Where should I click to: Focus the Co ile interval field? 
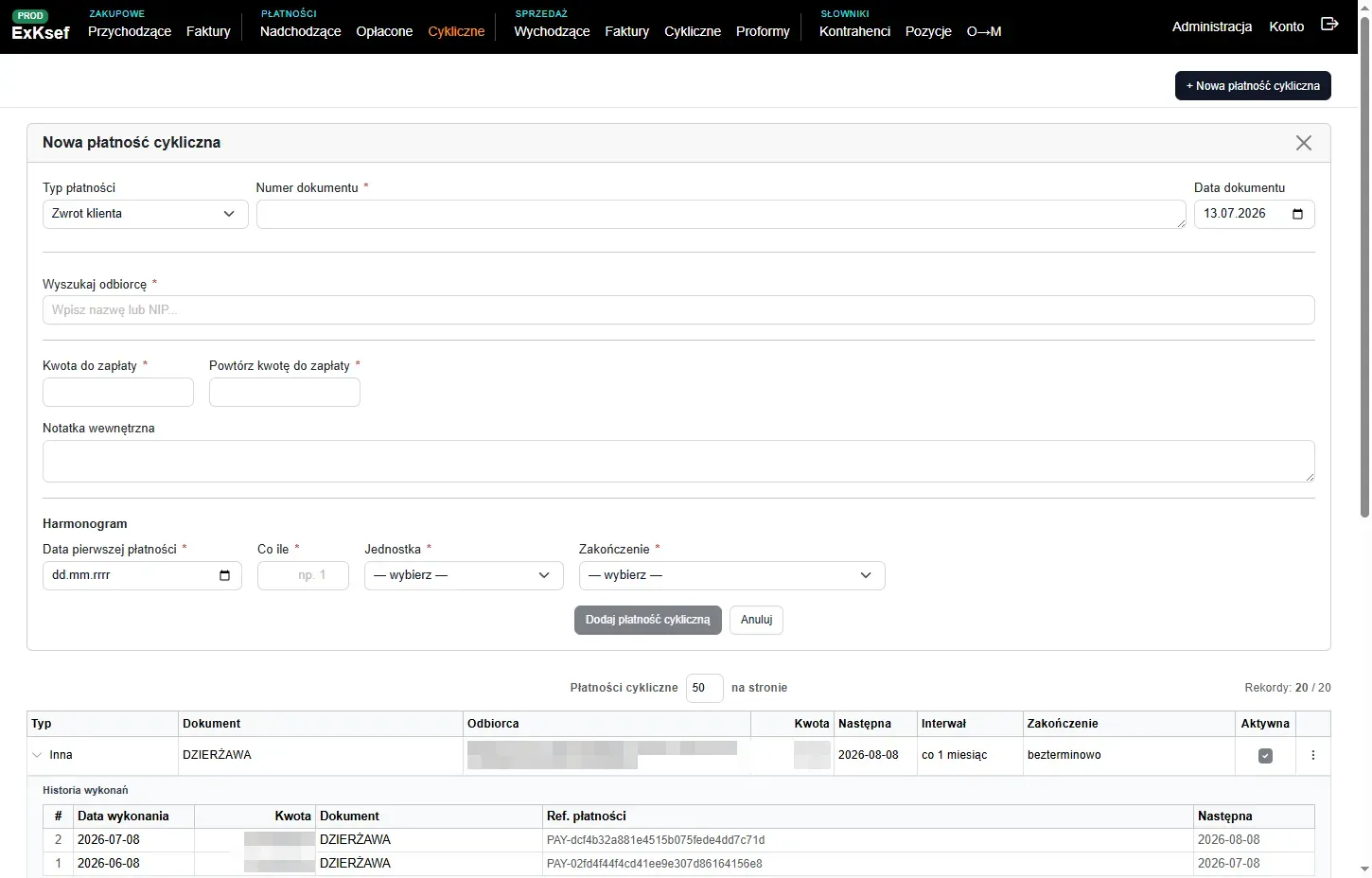[x=303, y=575]
